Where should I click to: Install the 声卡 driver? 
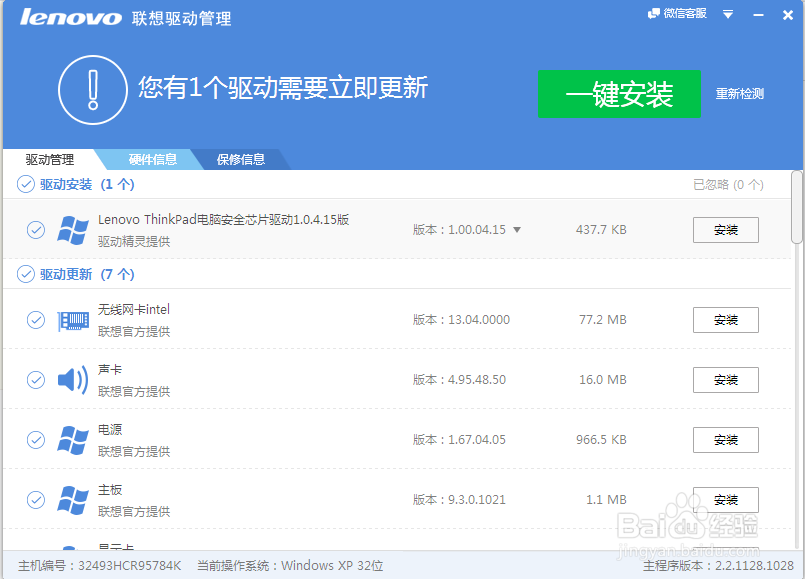(725, 380)
